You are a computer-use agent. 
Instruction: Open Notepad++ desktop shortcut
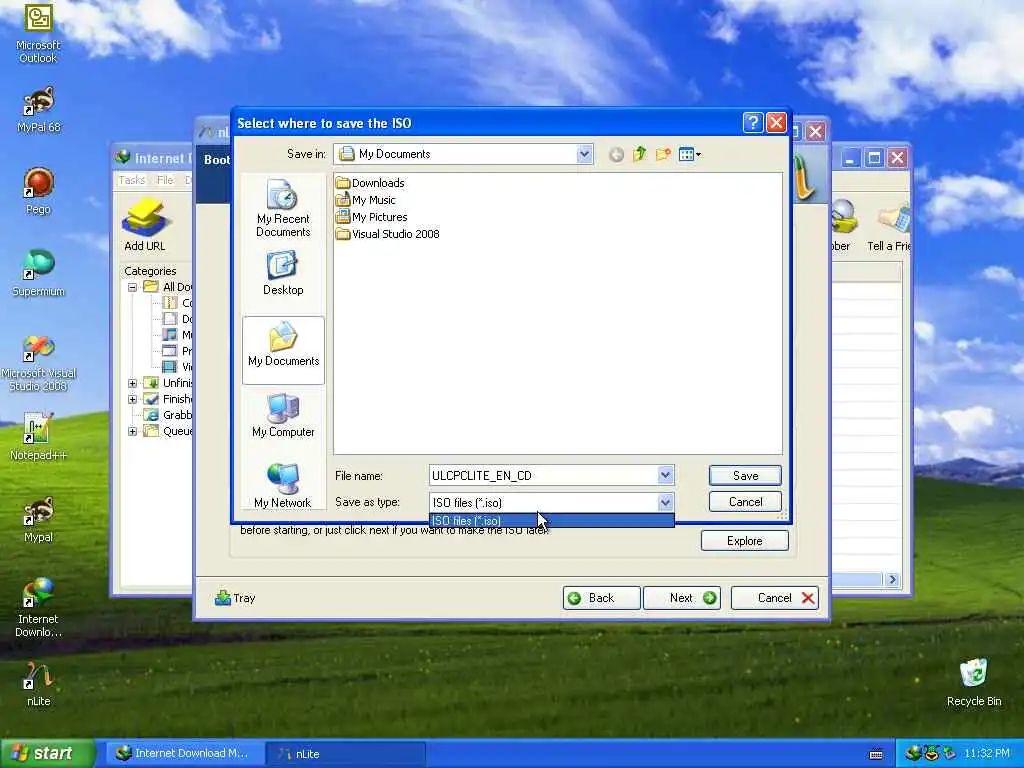coord(39,436)
